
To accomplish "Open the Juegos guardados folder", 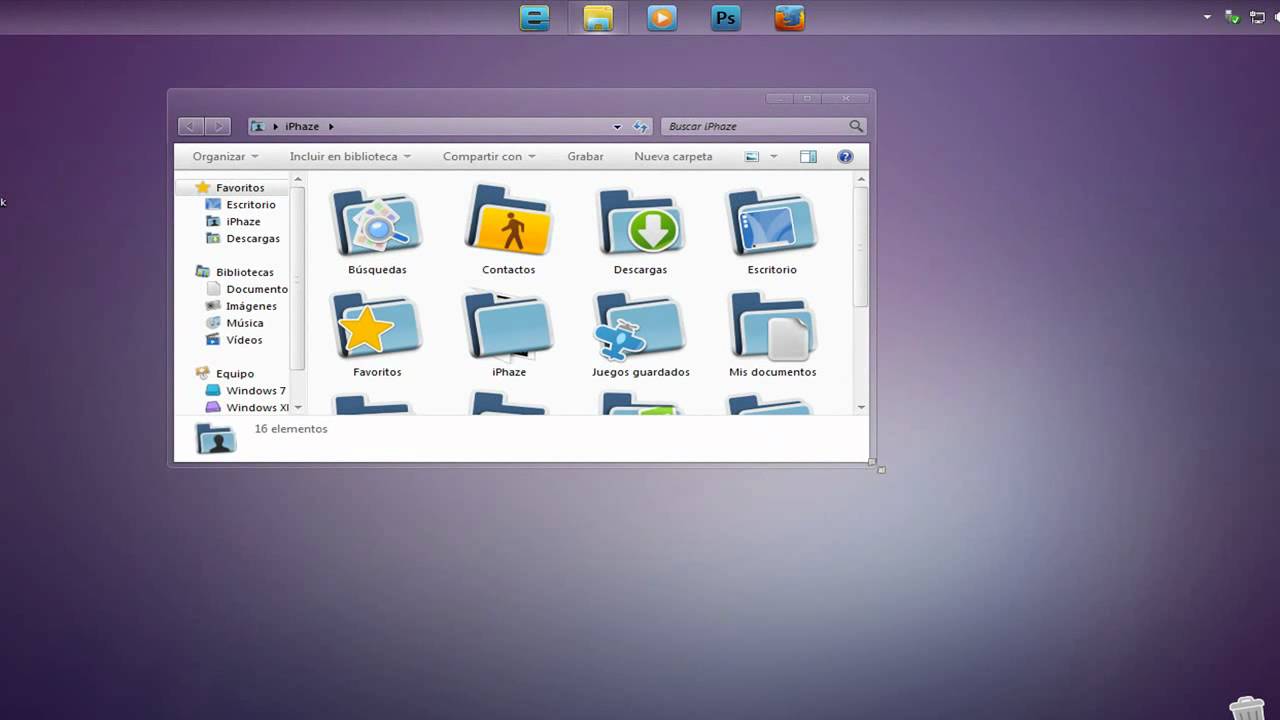I will pyautogui.click(x=640, y=327).
